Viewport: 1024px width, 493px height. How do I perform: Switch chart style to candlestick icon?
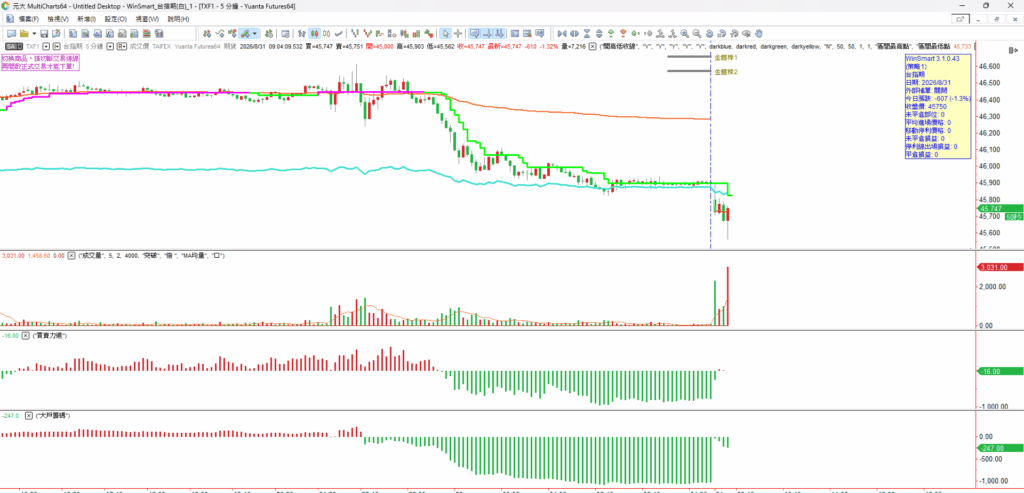pos(314,33)
